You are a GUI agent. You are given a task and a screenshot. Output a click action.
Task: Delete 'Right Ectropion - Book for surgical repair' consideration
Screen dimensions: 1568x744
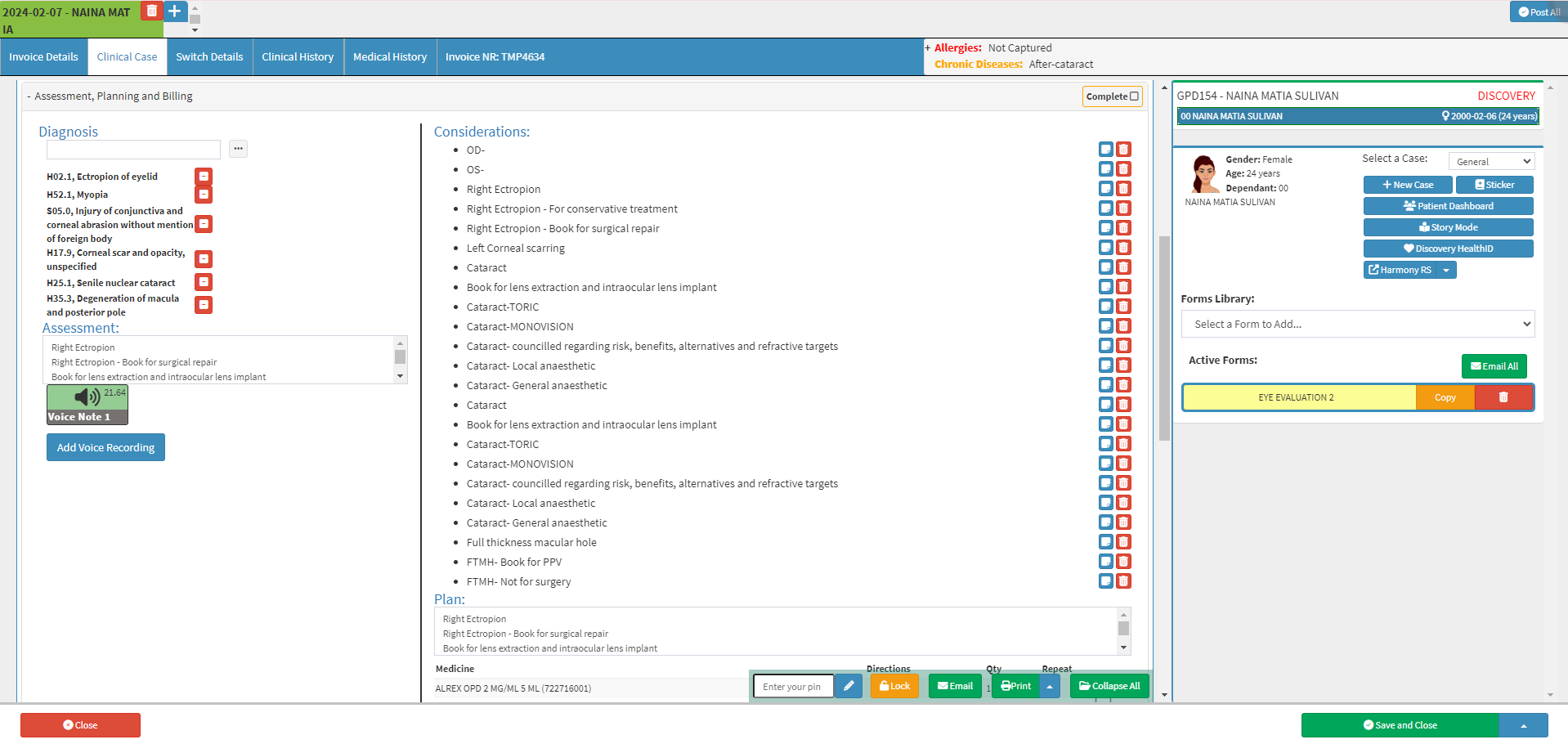(1124, 228)
